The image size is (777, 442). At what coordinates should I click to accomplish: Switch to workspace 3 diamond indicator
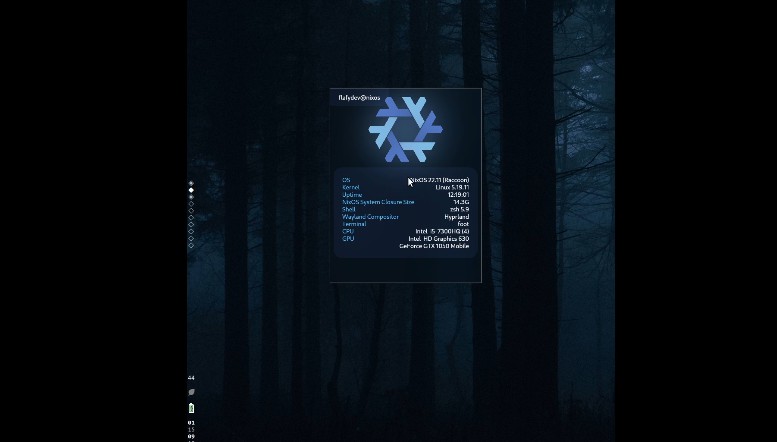point(191,197)
